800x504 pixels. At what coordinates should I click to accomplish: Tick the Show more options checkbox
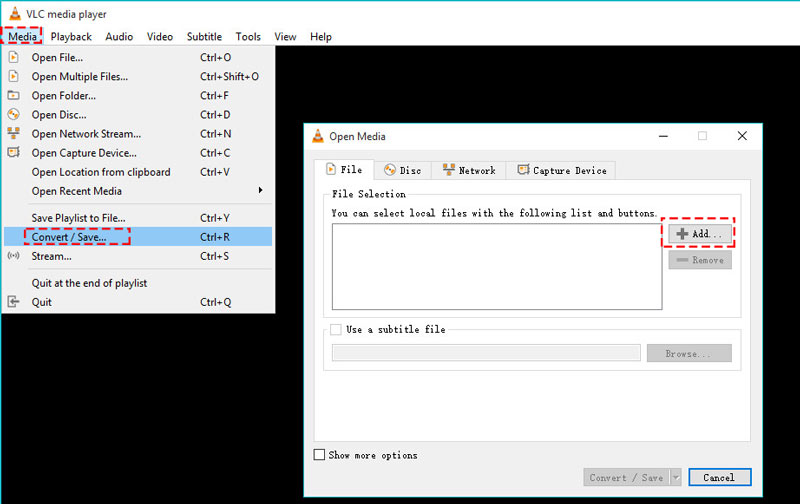click(320, 455)
